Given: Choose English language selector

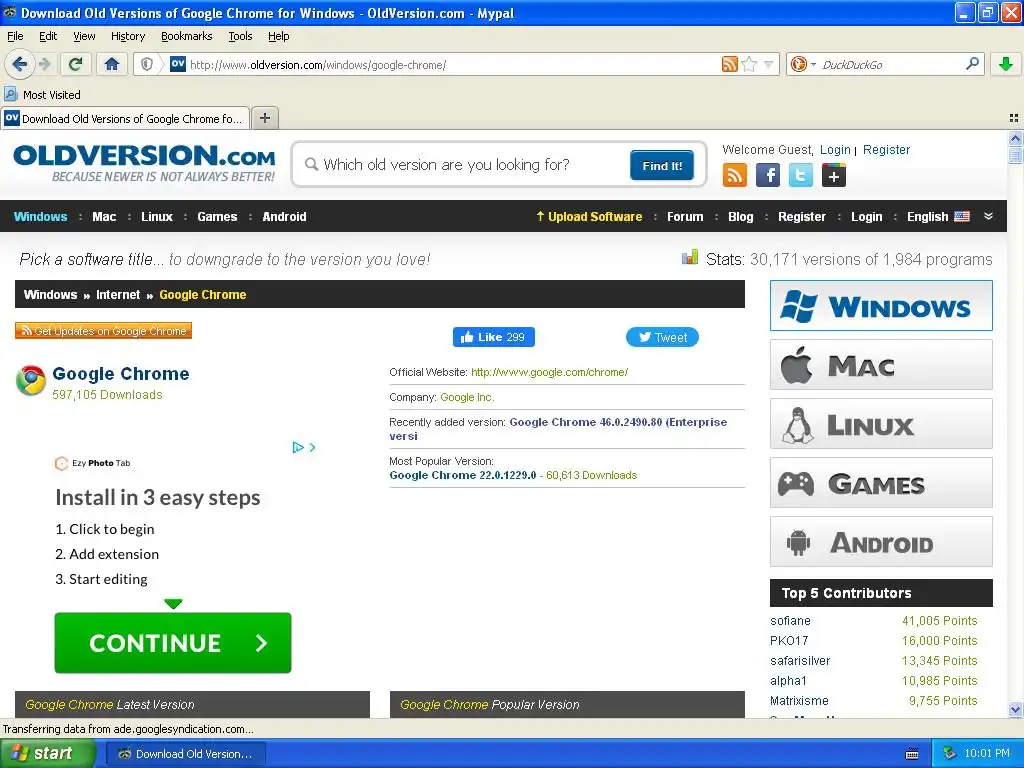Looking at the screenshot, I should coord(938,216).
